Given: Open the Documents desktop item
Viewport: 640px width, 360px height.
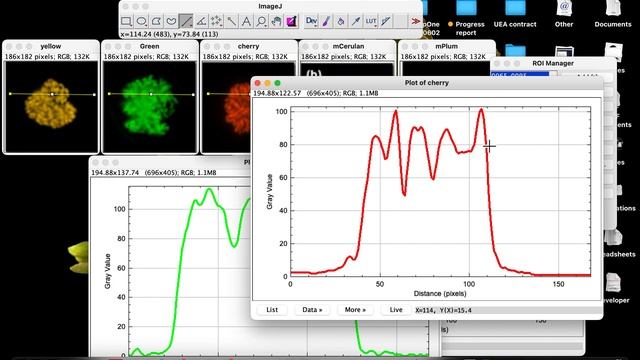Looking at the screenshot, I should [x=613, y=14].
